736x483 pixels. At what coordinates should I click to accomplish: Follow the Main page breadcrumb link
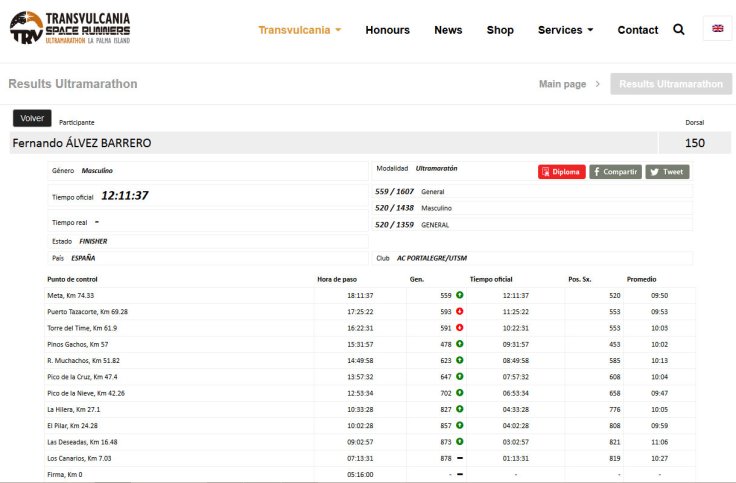[562, 84]
